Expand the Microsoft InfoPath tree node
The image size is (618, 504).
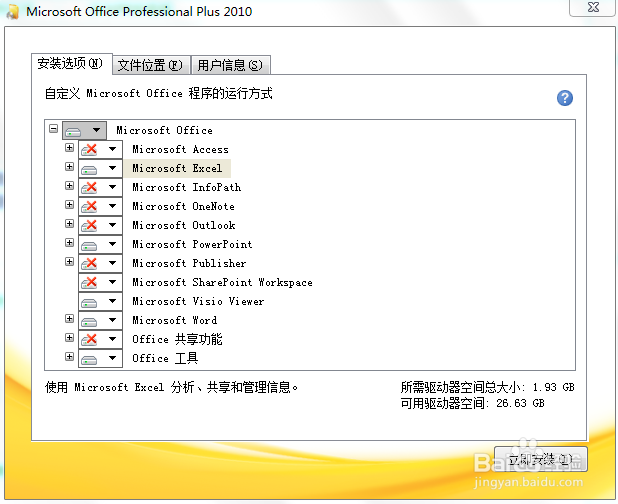[69, 186]
